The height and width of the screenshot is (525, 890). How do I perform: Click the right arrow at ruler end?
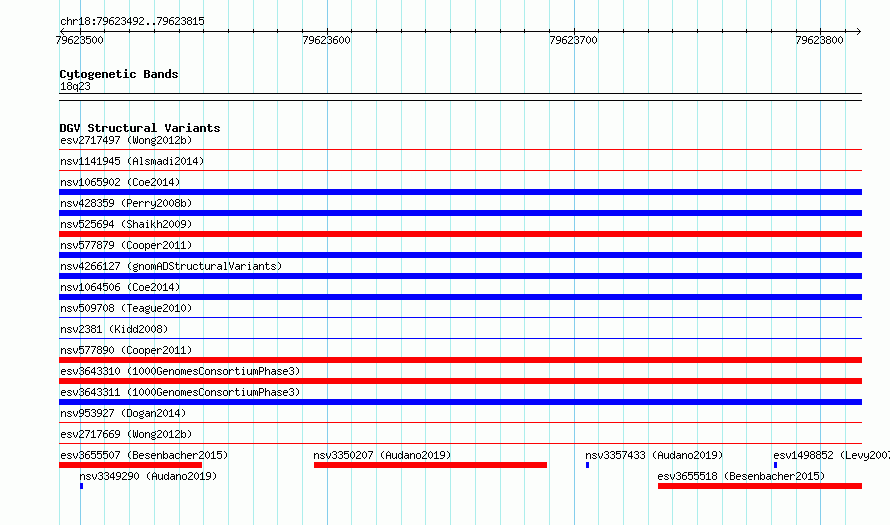[x=859, y=31]
